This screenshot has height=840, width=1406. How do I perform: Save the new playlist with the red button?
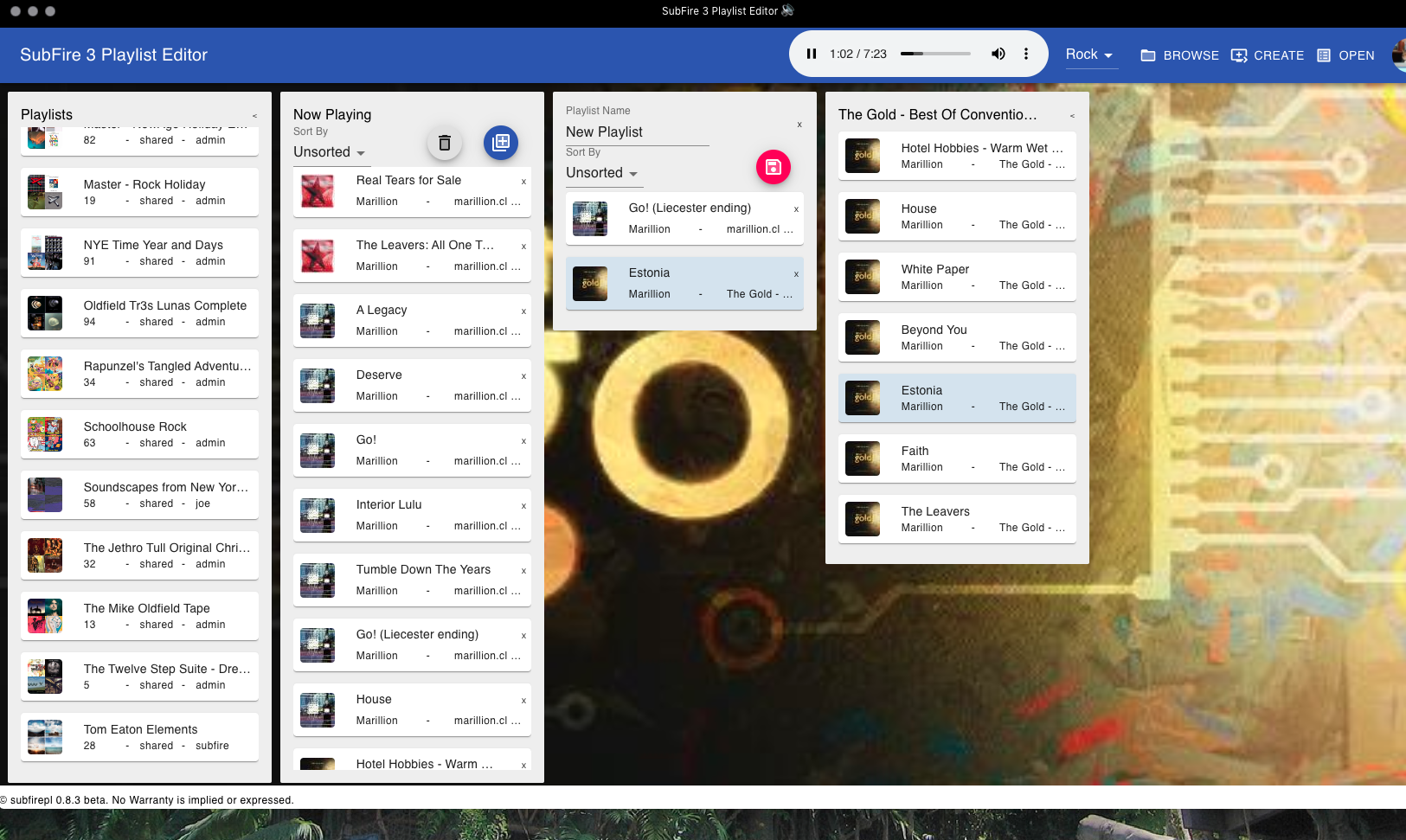(x=774, y=167)
